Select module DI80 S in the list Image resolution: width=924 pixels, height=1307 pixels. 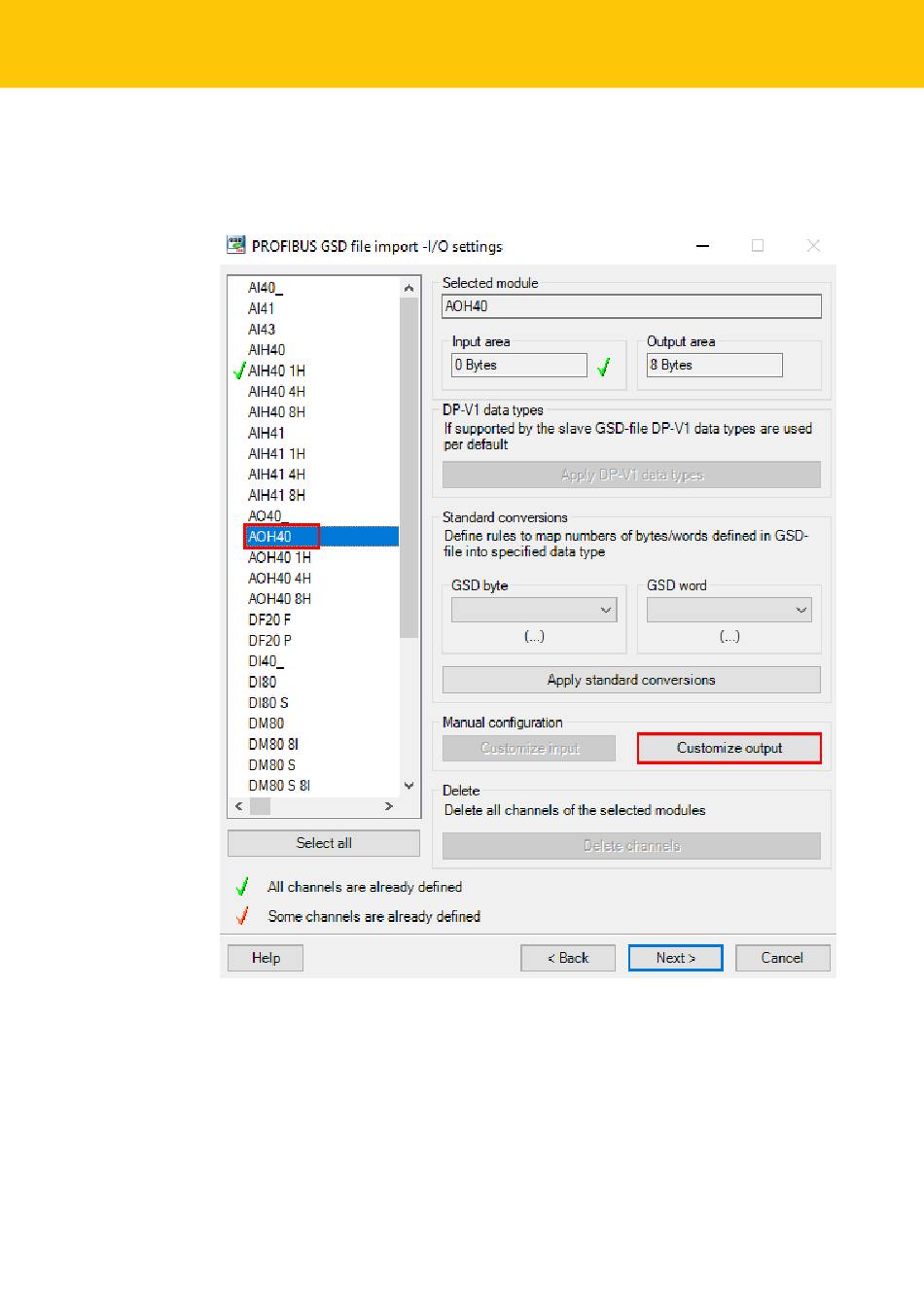(268, 703)
